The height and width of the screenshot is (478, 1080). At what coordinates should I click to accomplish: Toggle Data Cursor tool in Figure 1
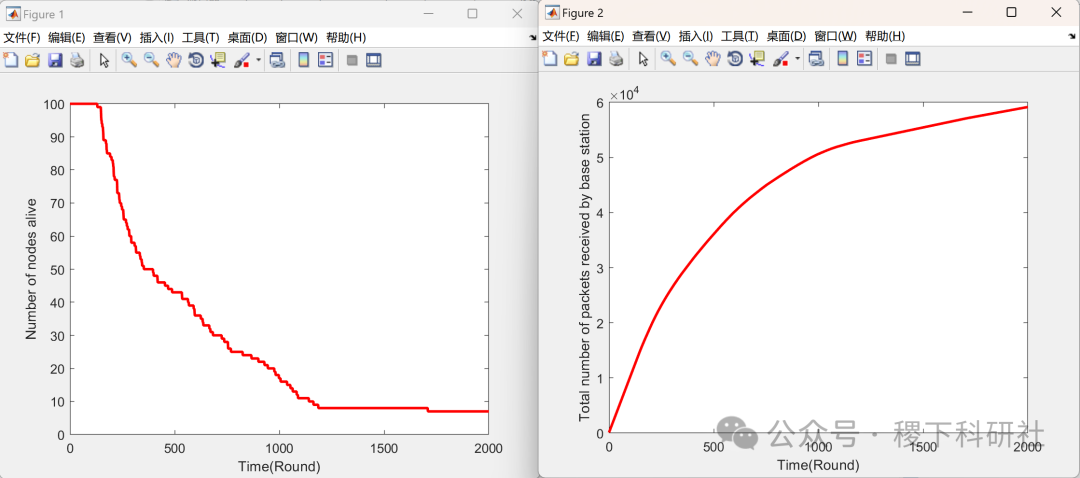click(x=218, y=60)
